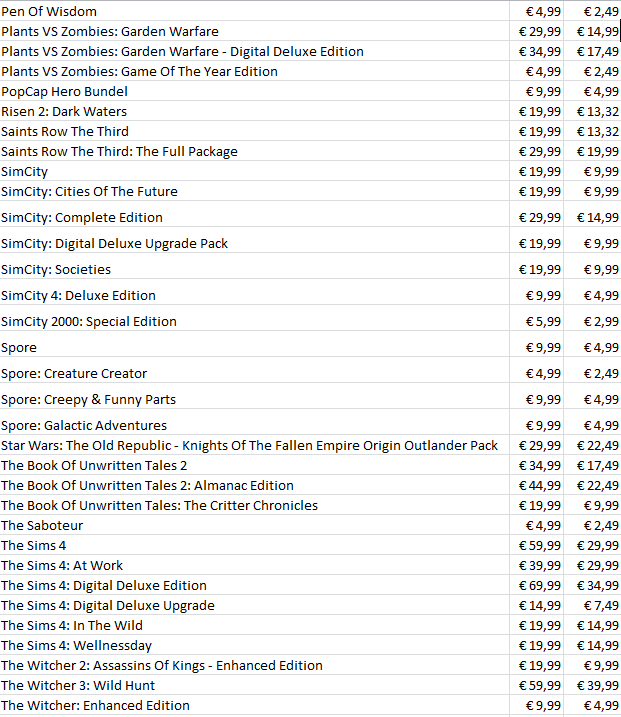Image resolution: width=621 pixels, height=717 pixels.
Task: Select 'The Witcher: Enhanced Edition' cell
Action: click(x=255, y=706)
